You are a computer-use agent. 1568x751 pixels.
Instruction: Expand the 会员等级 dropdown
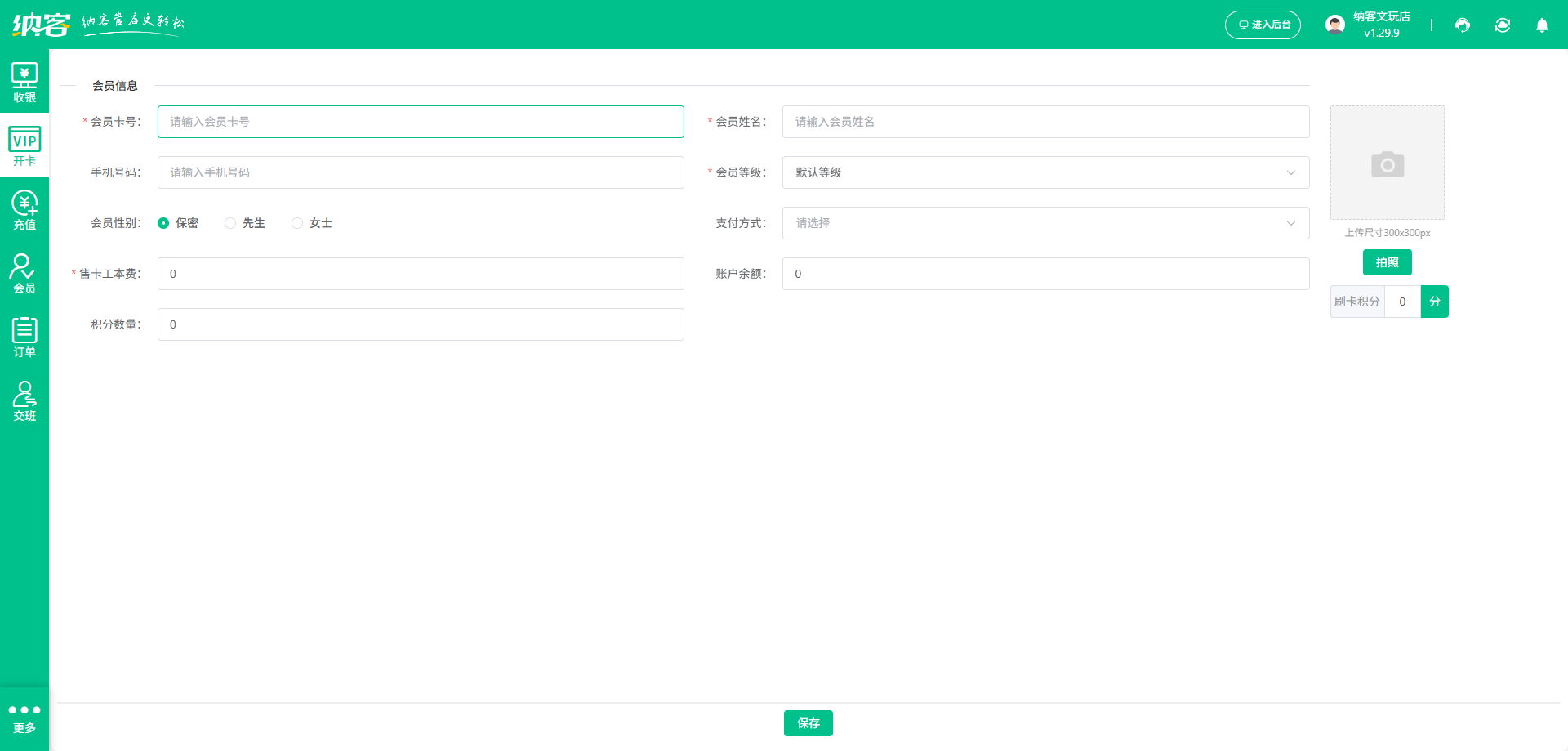(x=1045, y=172)
